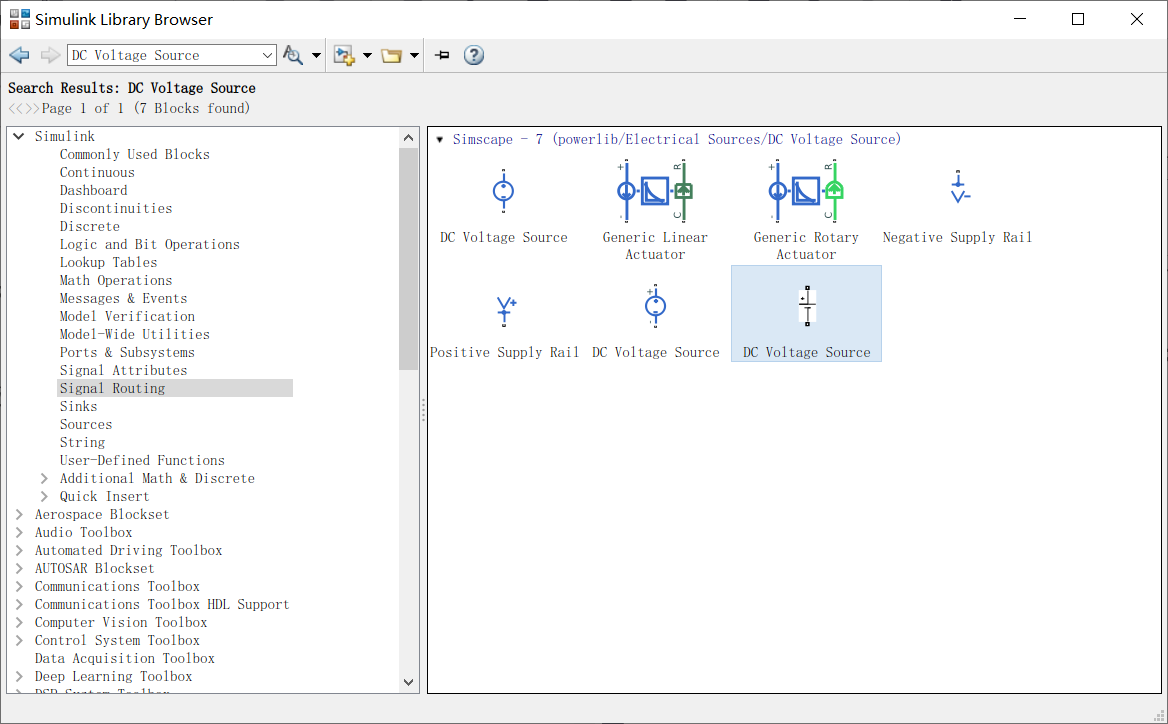Click the Simulink Library Browser window icon
Screen dimensions: 1168x724
coord(19,19)
